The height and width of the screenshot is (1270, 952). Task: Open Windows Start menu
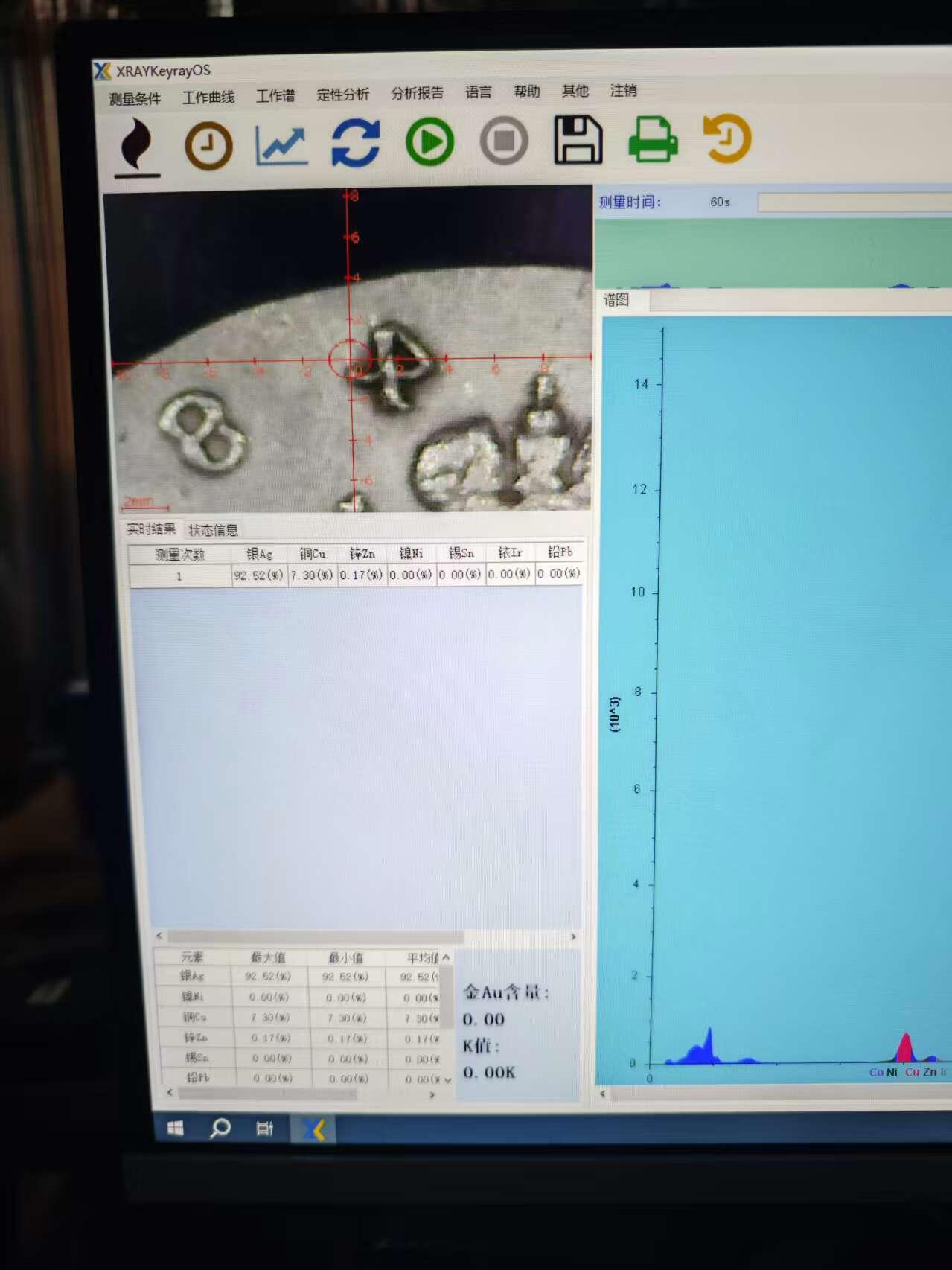[x=176, y=1129]
